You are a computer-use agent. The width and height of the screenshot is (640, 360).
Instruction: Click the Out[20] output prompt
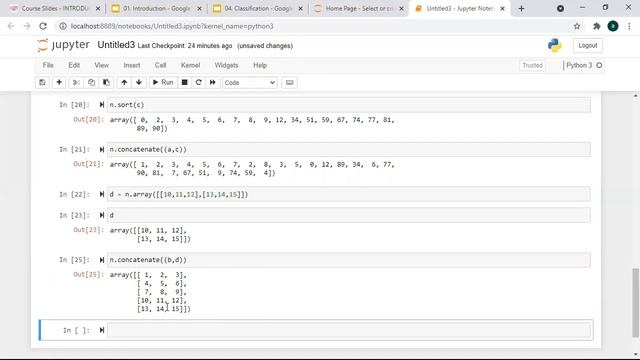pyautogui.click(x=88, y=120)
